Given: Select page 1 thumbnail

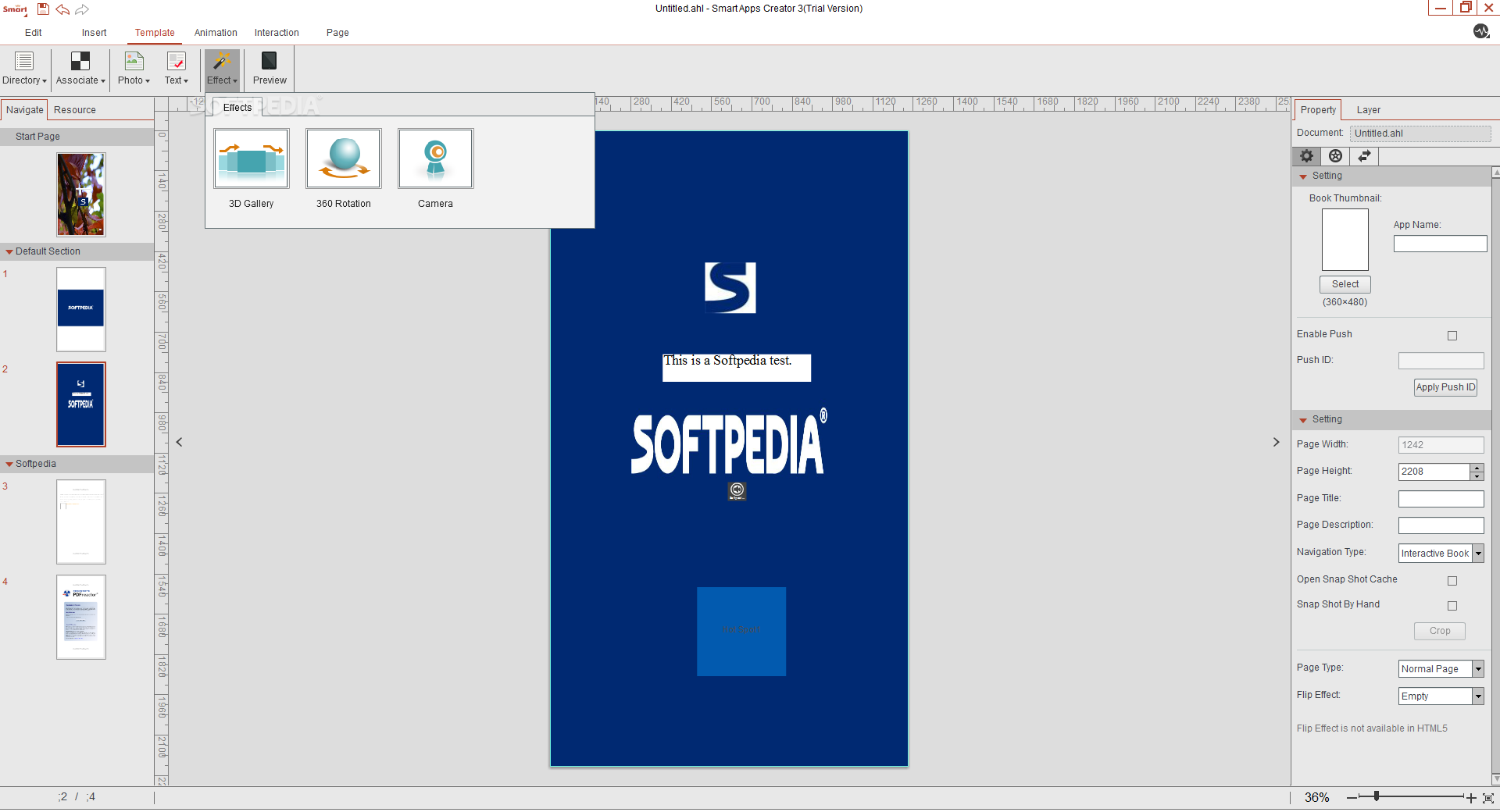Looking at the screenshot, I should coord(80,309).
